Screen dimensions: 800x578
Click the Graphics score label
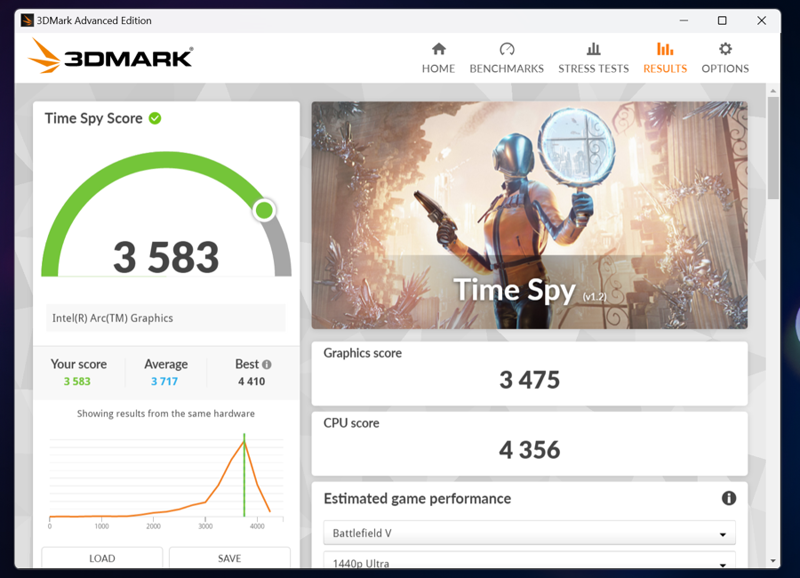tap(362, 353)
